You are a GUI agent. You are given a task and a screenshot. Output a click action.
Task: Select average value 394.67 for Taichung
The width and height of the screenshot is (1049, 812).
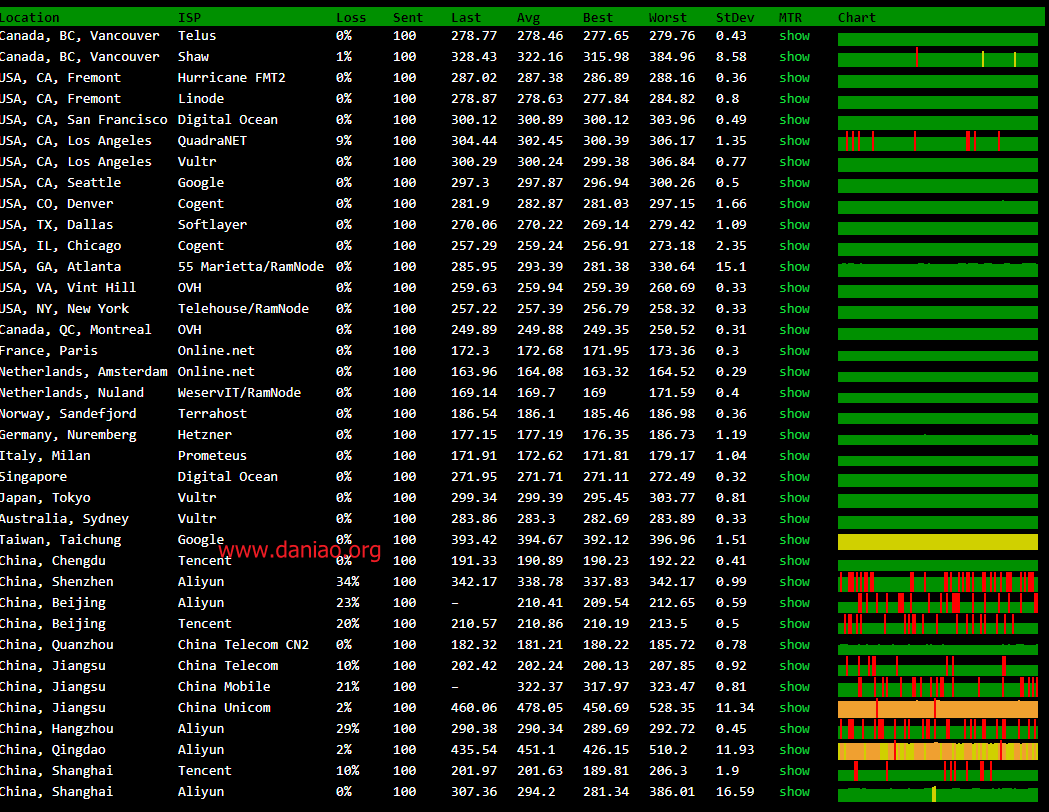coord(540,540)
